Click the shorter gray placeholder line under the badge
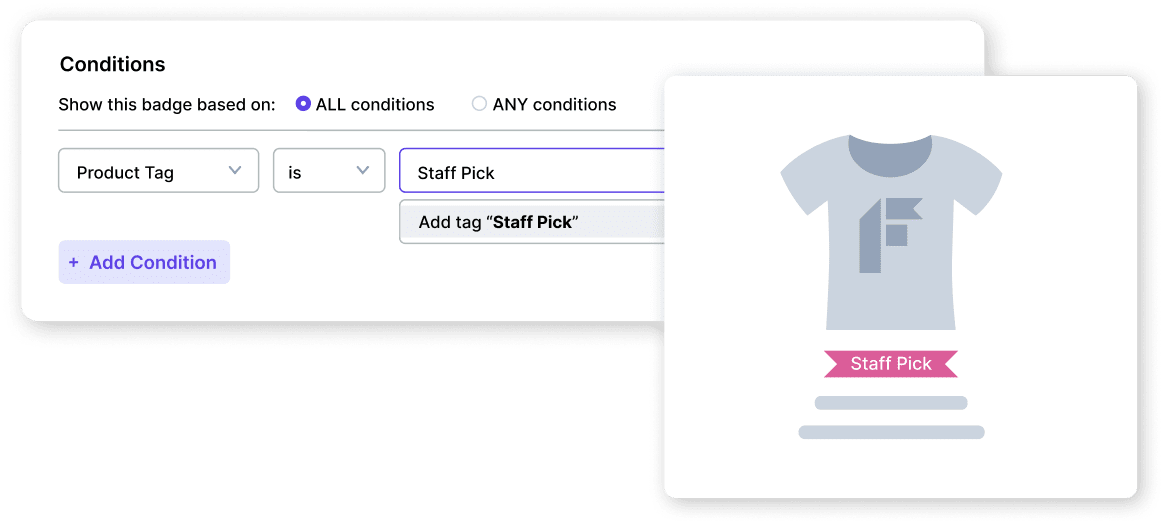 coord(890,403)
